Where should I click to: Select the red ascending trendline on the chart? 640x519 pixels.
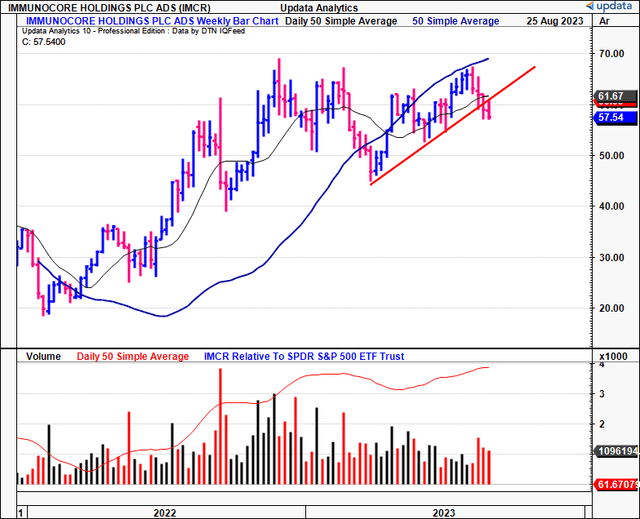tap(450, 130)
